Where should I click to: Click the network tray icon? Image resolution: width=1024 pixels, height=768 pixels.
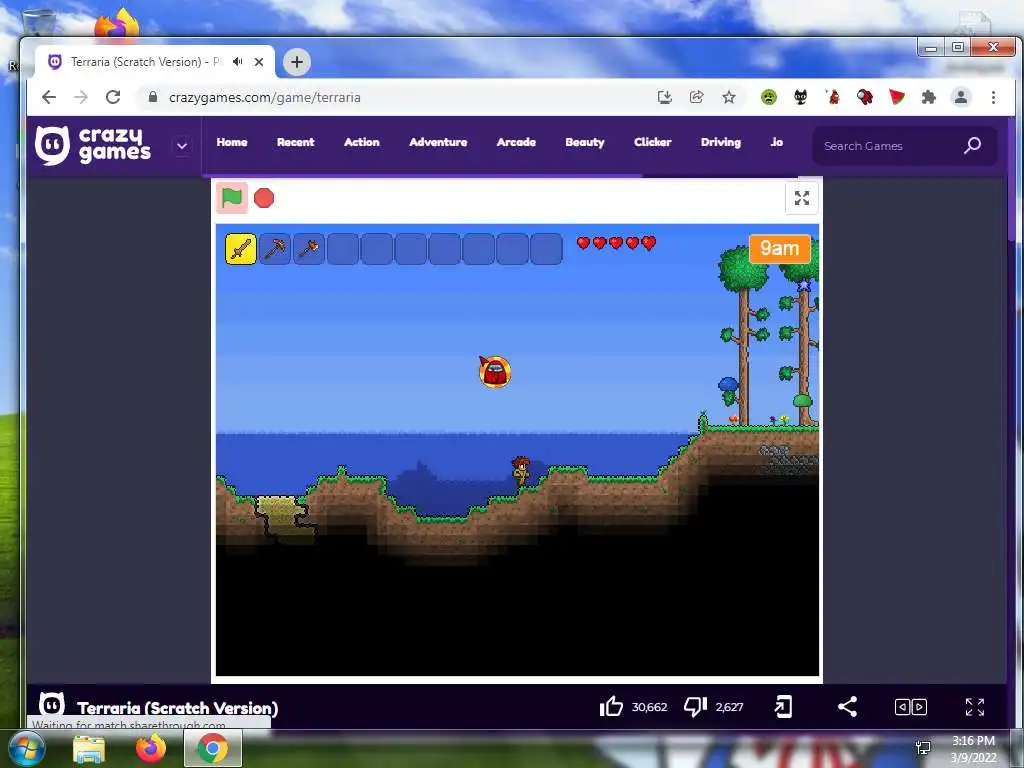point(923,748)
